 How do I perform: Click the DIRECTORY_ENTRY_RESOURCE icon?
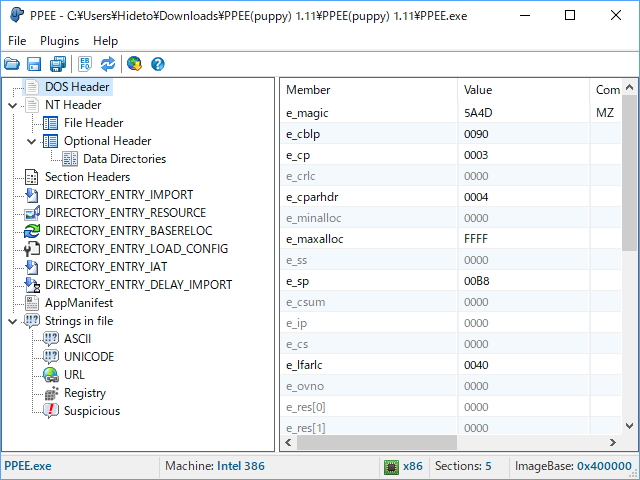point(32,213)
